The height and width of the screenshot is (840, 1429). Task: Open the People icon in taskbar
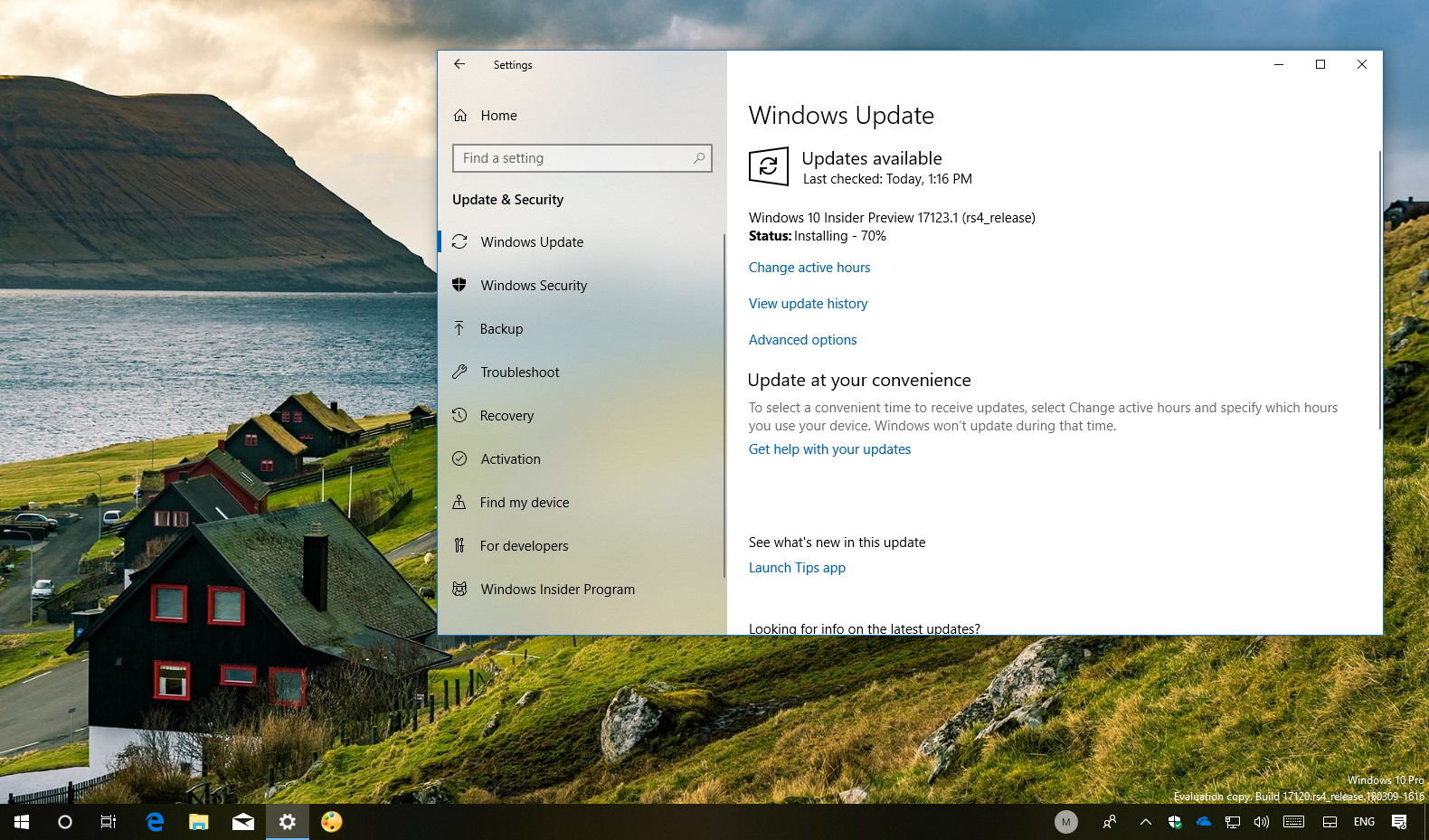point(1110,822)
